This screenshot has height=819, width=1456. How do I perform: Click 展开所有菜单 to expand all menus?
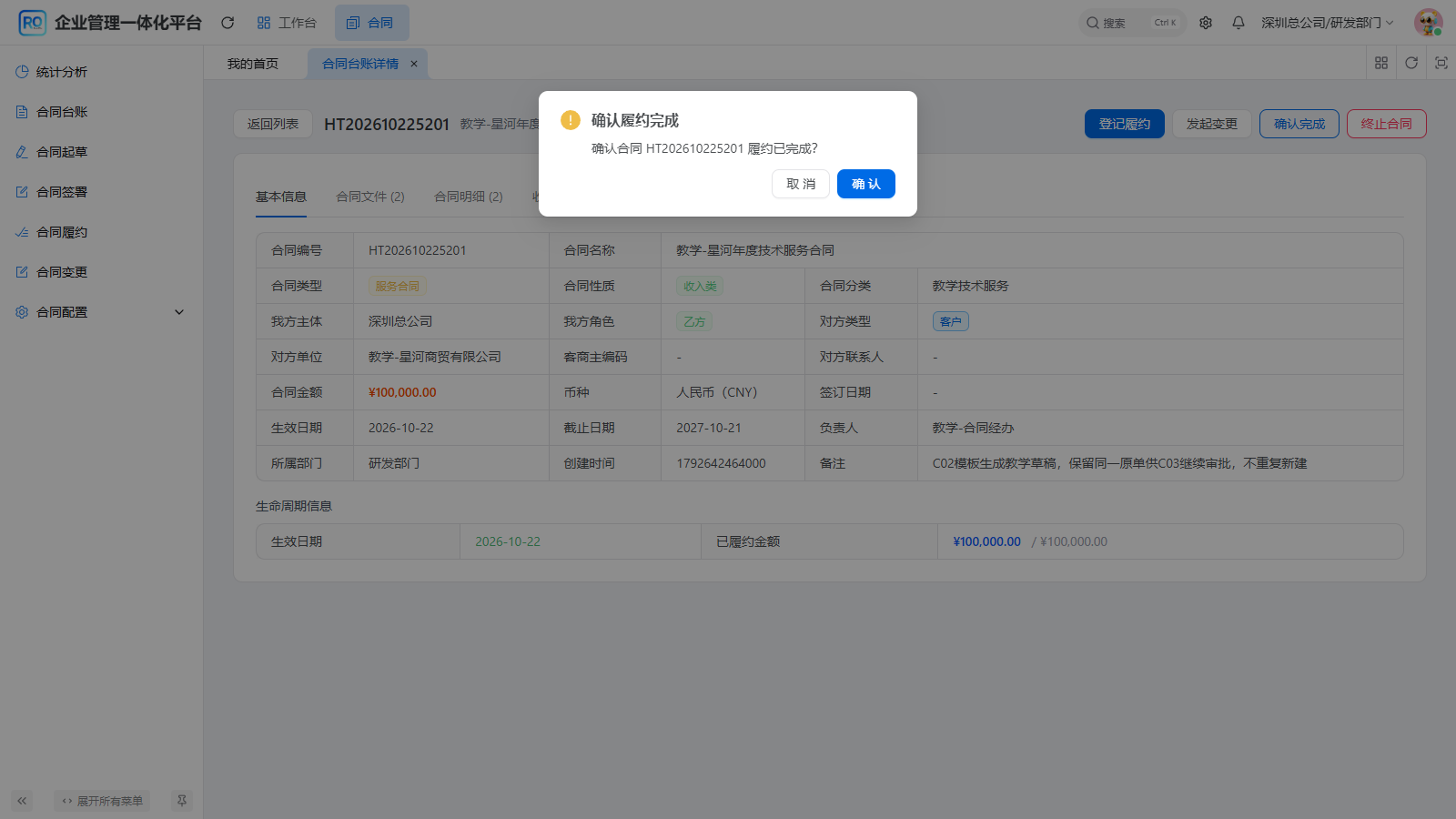[102, 801]
